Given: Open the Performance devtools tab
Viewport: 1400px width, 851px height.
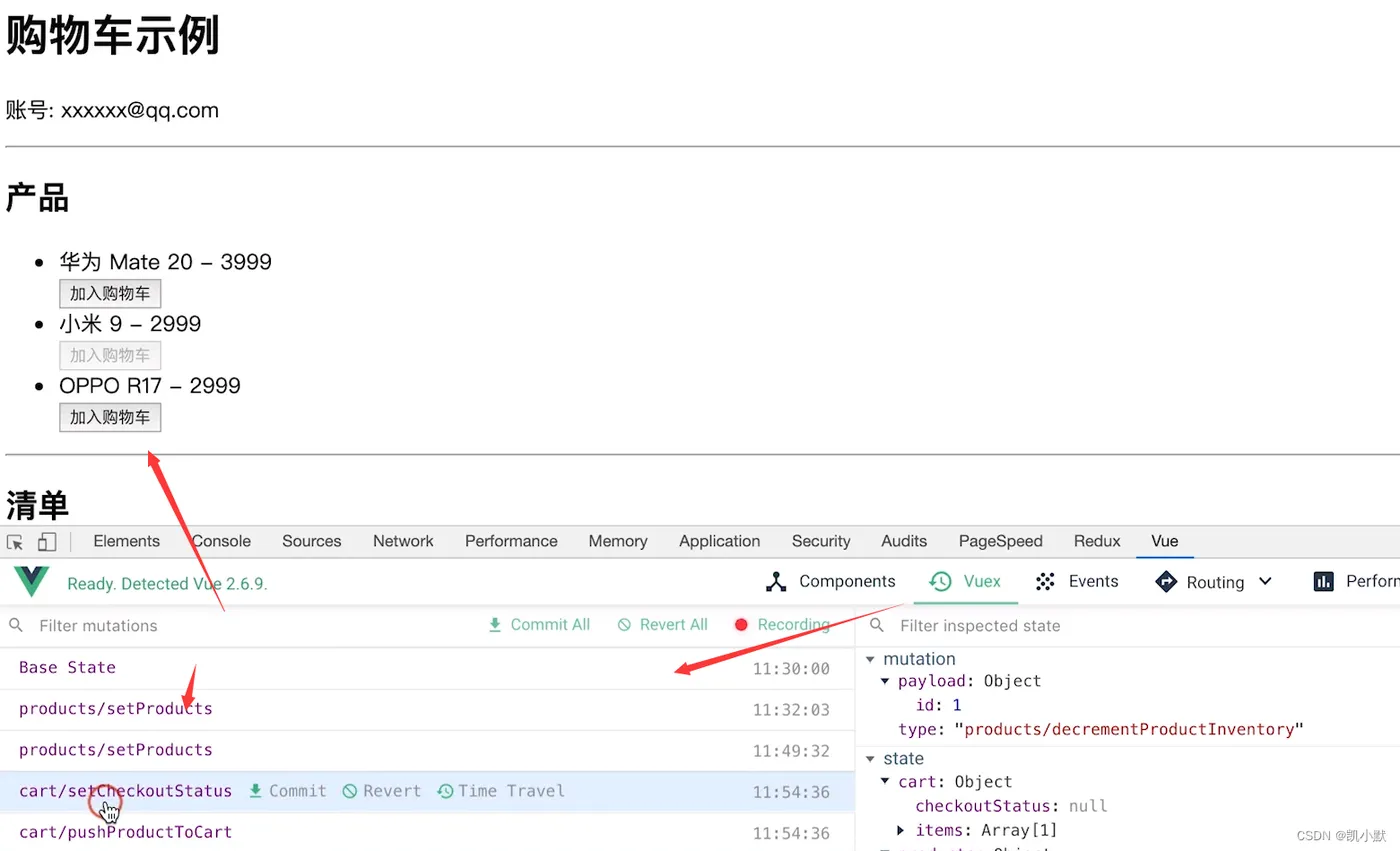Looking at the screenshot, I should (511, 541).
